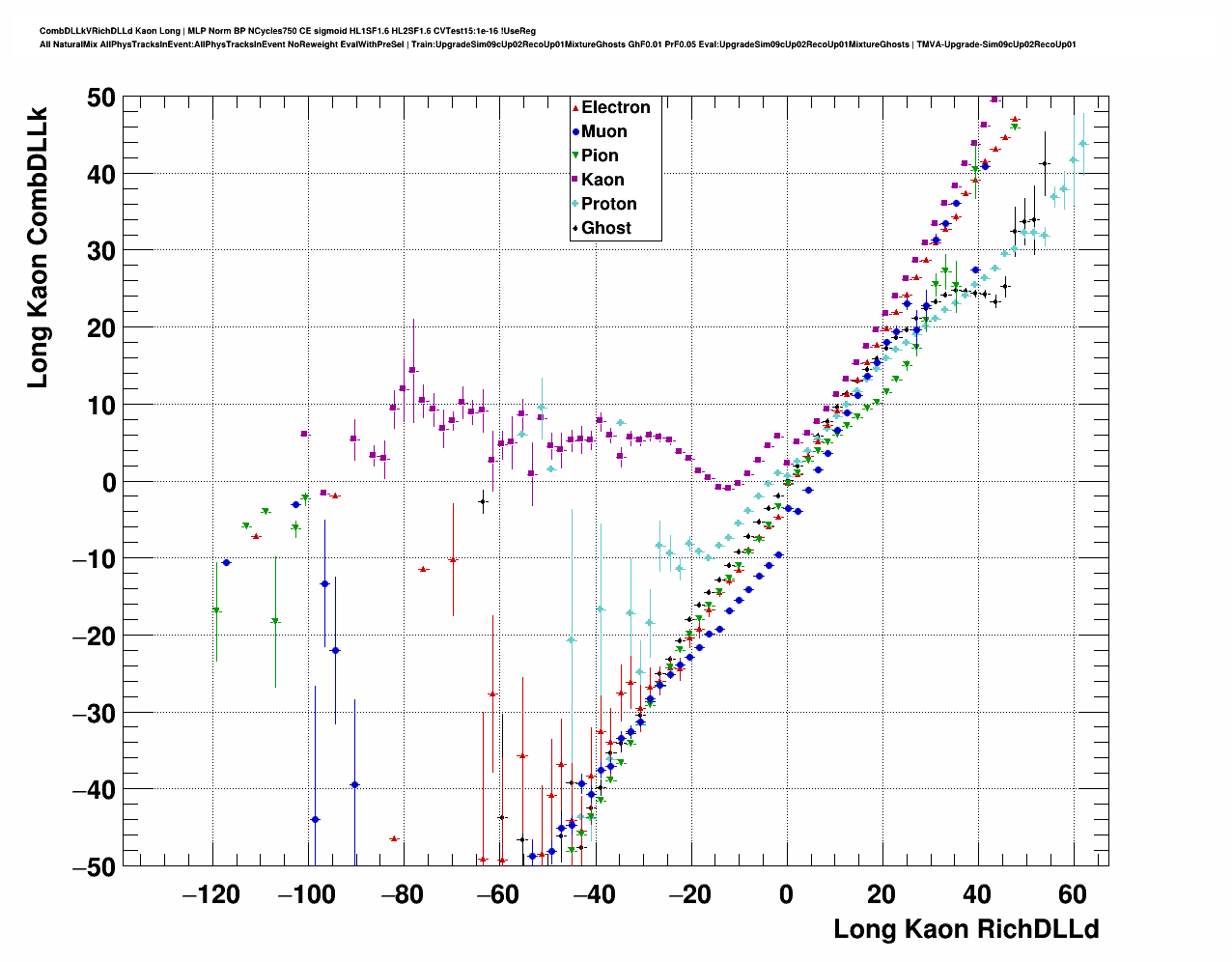Select the 'Electron' legend label
This screenshot has height=962, width=1232.
click(x=616, y=107)
